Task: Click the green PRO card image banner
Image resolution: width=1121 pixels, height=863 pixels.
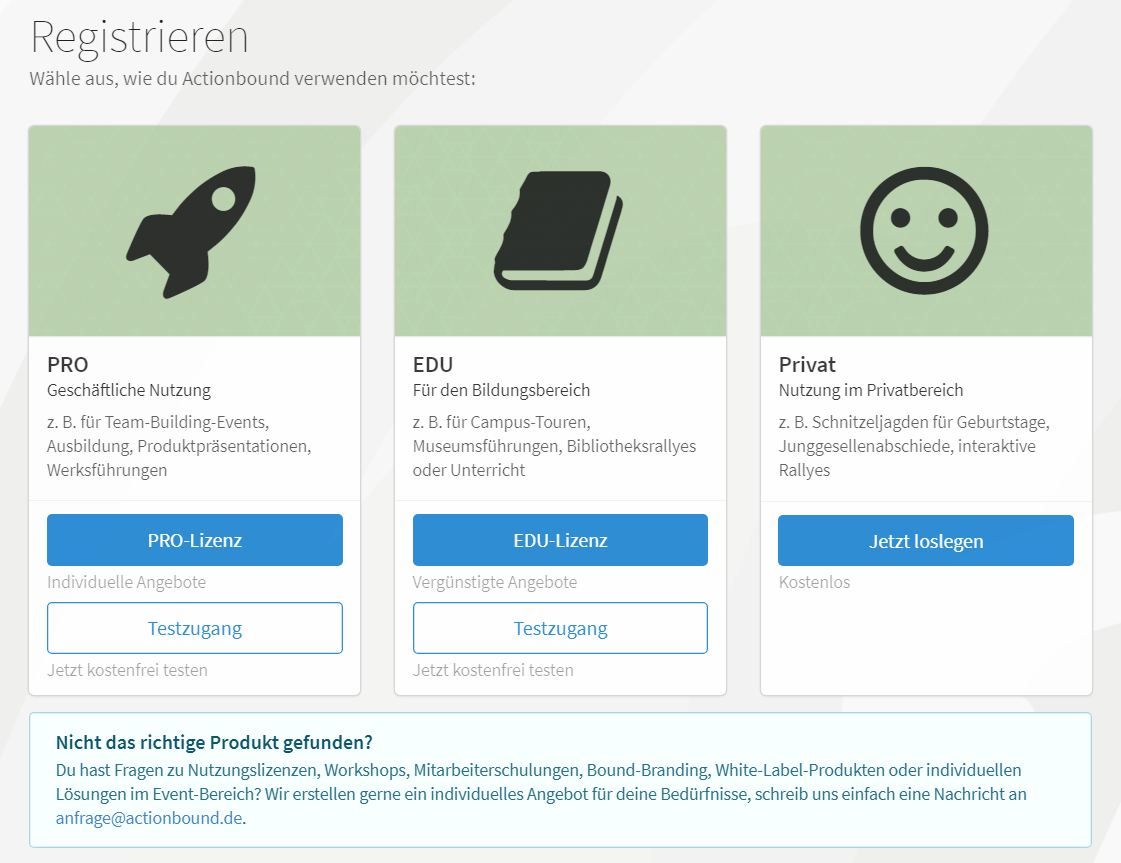Action: point(194,231)
